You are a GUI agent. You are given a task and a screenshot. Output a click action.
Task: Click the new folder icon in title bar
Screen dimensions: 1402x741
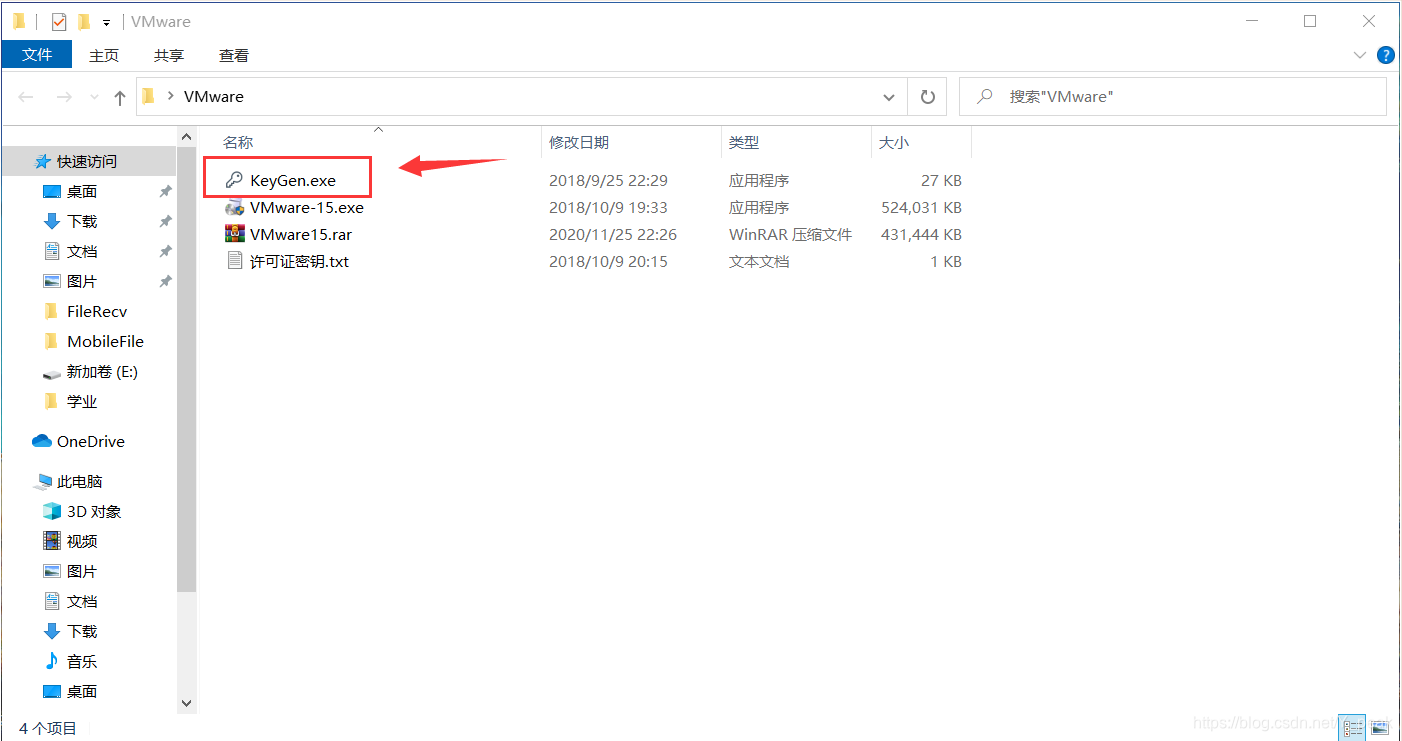tap(84, 21)
